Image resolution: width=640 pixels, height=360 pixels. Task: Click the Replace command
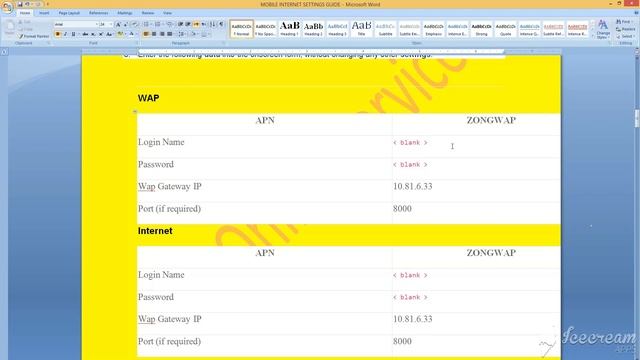pyautogui.click(x=625, y=29)
